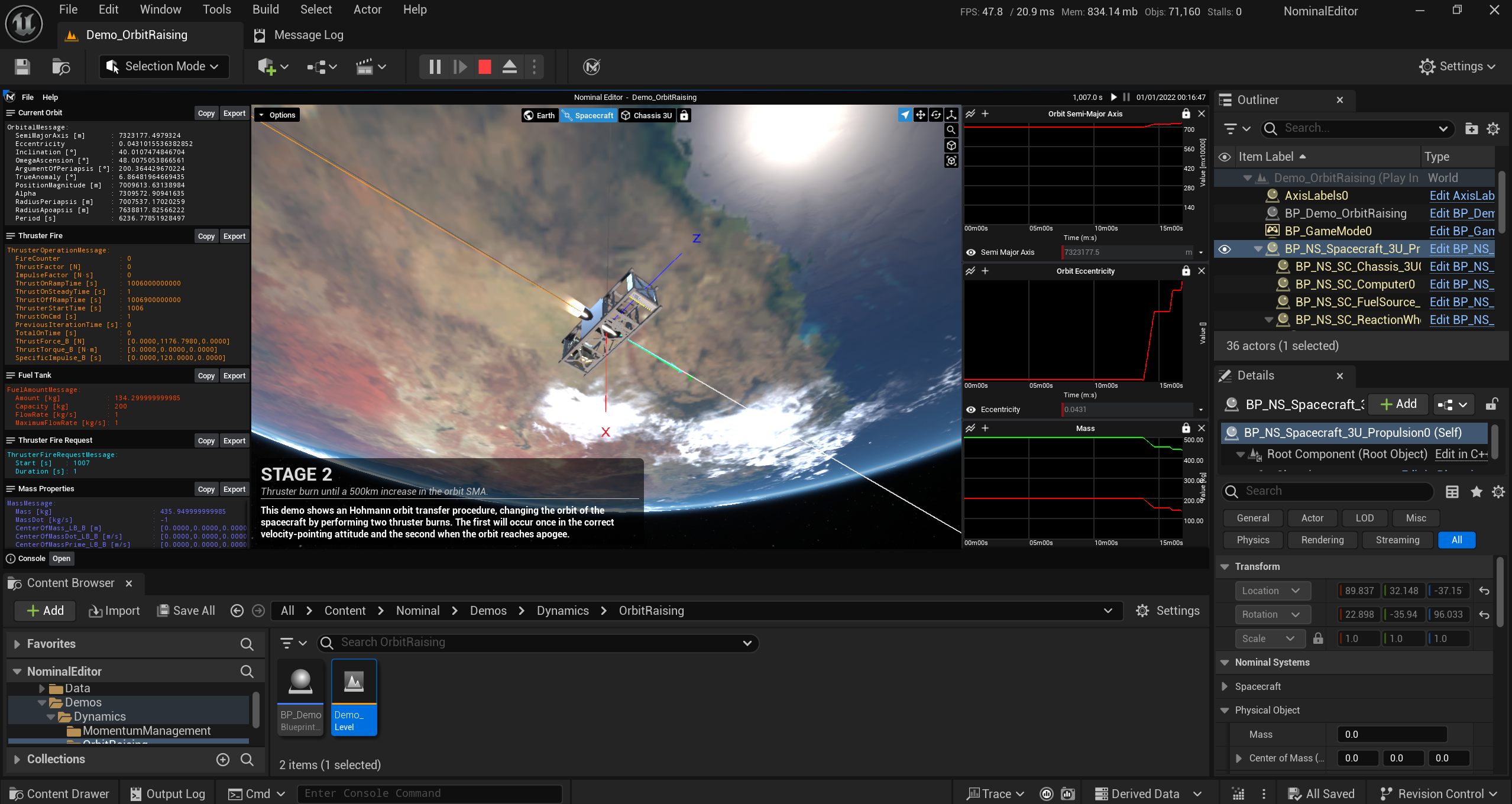Image resolution: width=1512 pixels, height=804 pixels.
Task: Toggle Eccentricity series visibility eye
Action: coord(971,410)
